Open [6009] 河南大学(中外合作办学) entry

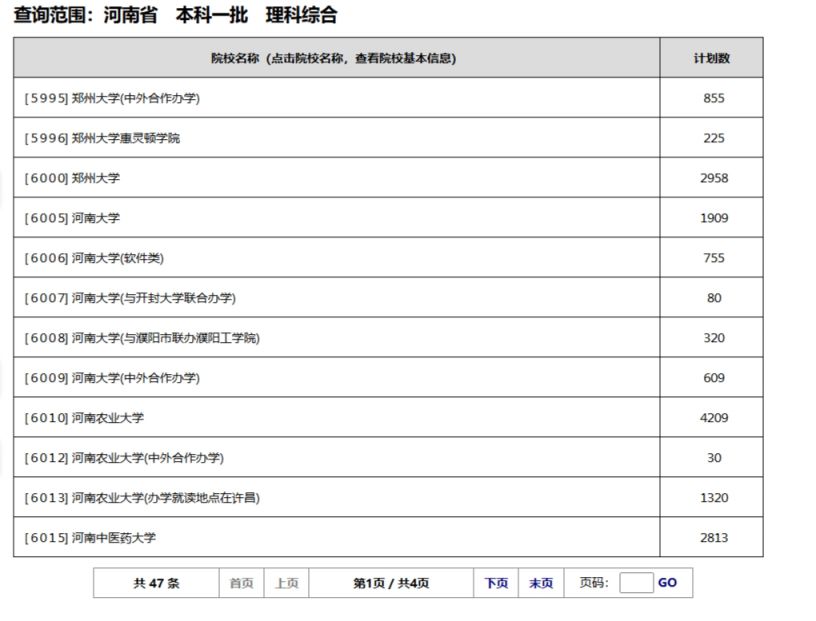112,377
